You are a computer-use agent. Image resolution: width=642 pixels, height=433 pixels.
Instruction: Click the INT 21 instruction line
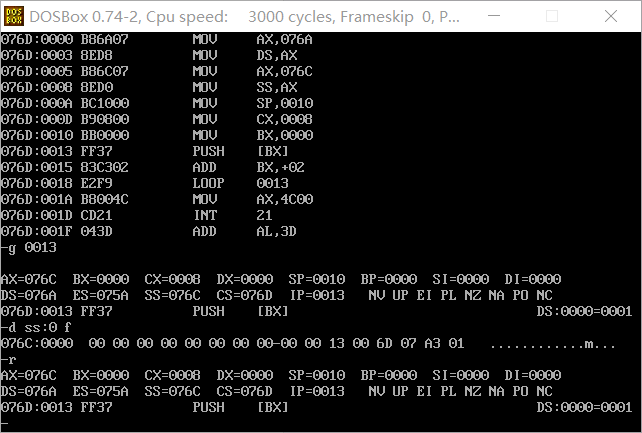tap(137, 215)
